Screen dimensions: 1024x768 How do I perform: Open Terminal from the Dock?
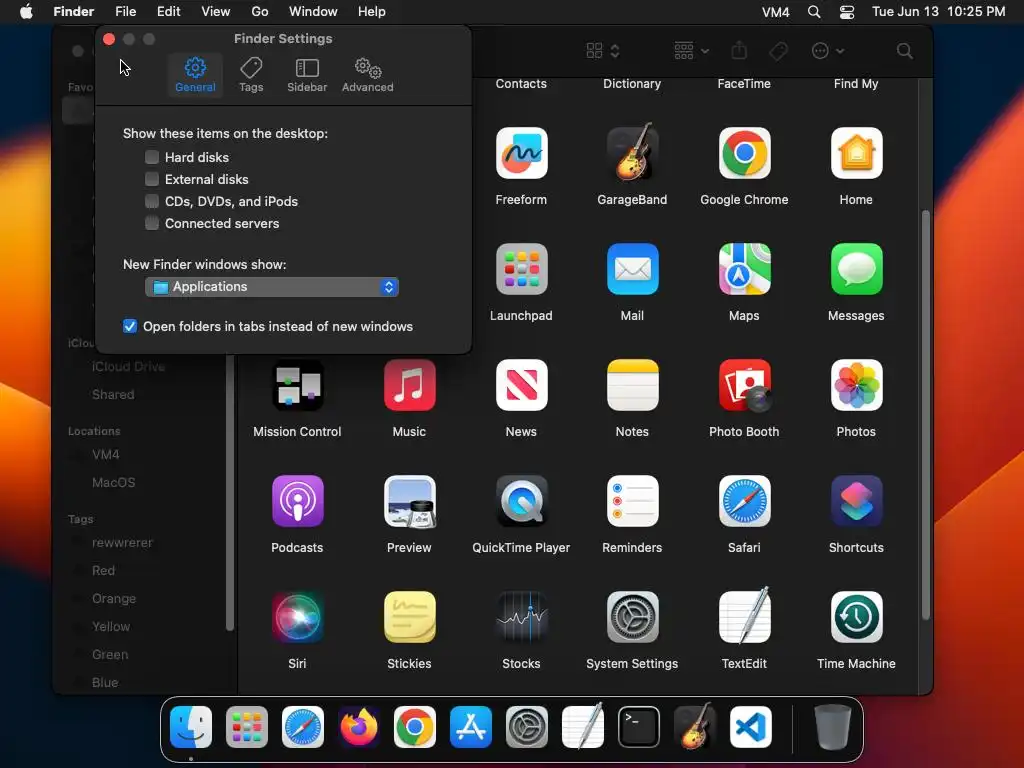point(638,727)
